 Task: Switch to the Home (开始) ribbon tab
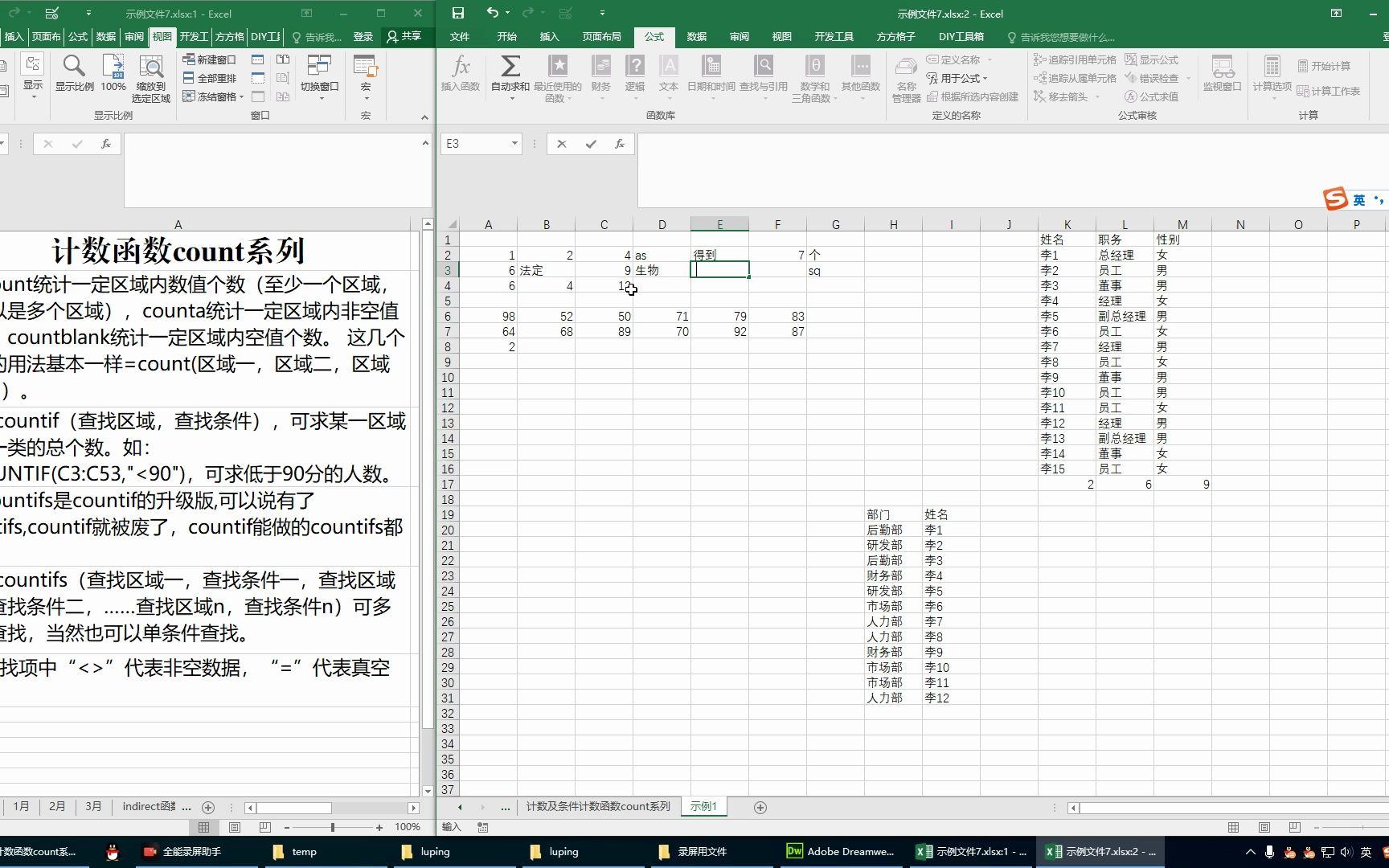(x=506, y=37)
